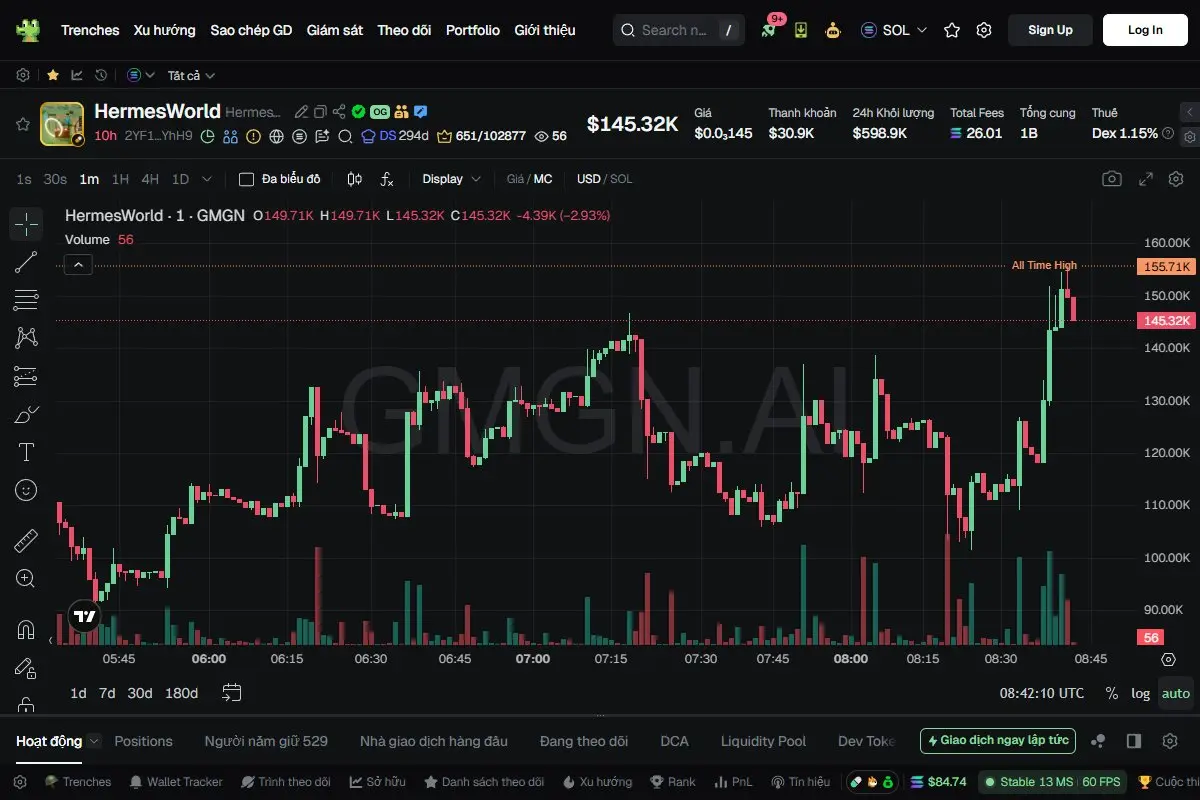Select the XABCD pattern tool
The height and width of the screenshot is (800, 1200).
(26, 338)
